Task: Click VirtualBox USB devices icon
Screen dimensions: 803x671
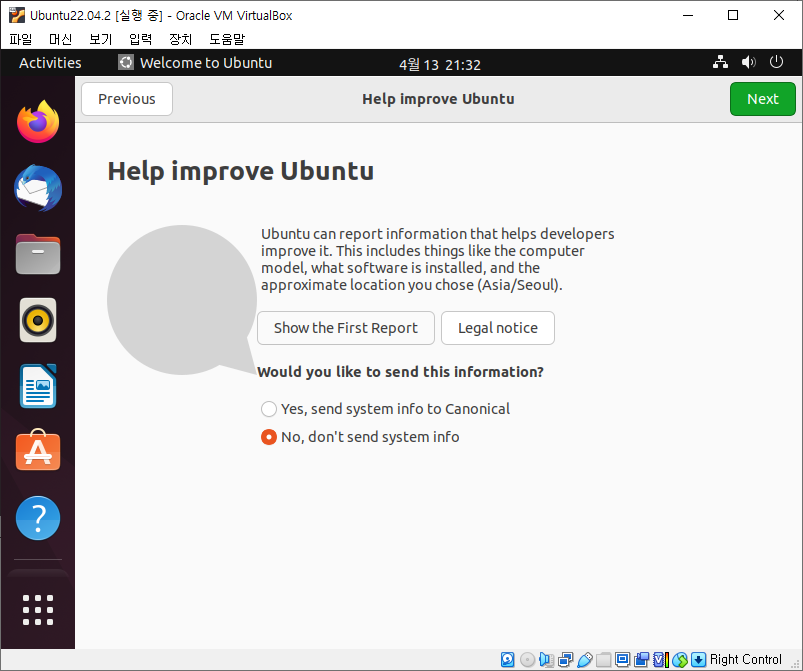Action: point(584,659)
